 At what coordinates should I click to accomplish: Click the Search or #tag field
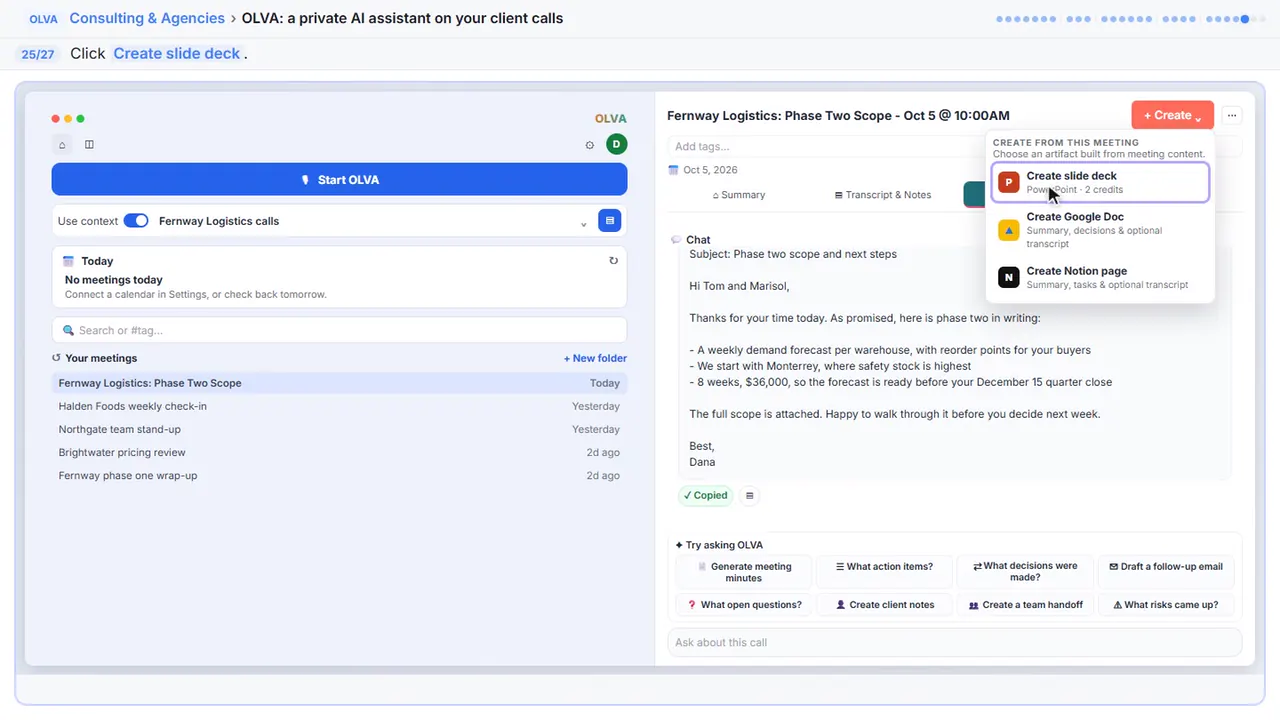[x=339, y=330]
